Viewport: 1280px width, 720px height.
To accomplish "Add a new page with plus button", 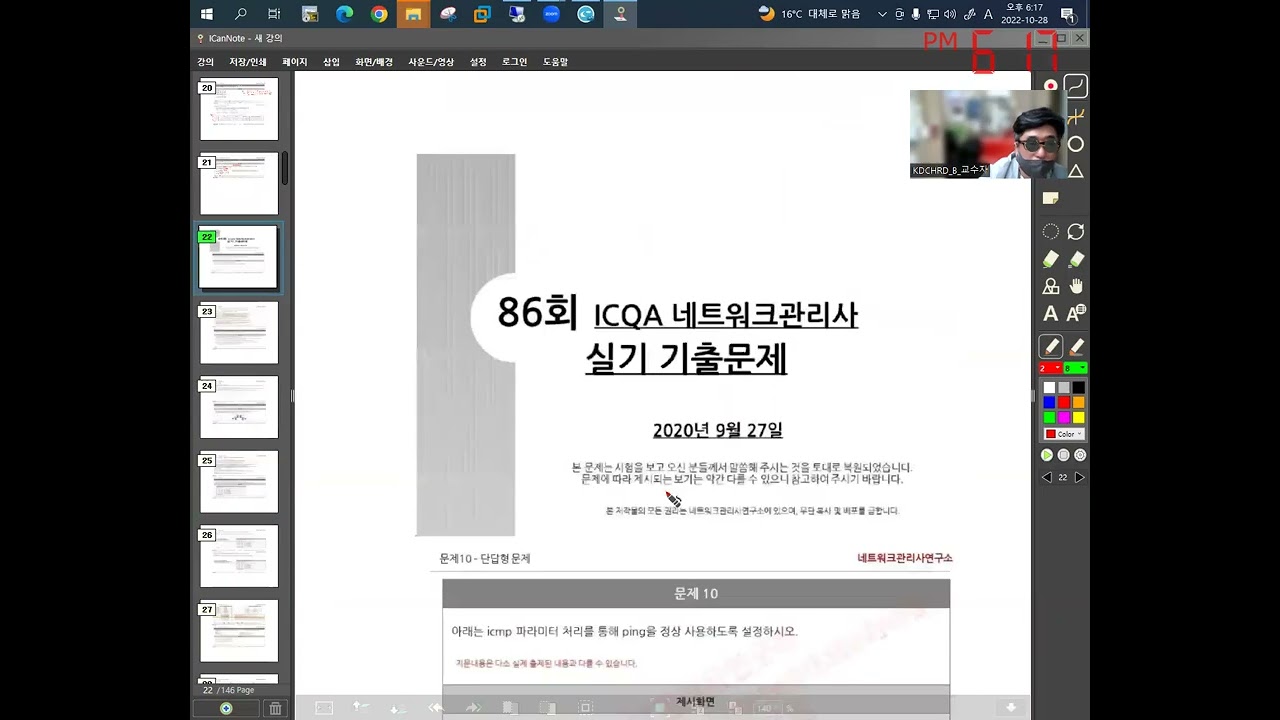I will (x=226, y=708).
